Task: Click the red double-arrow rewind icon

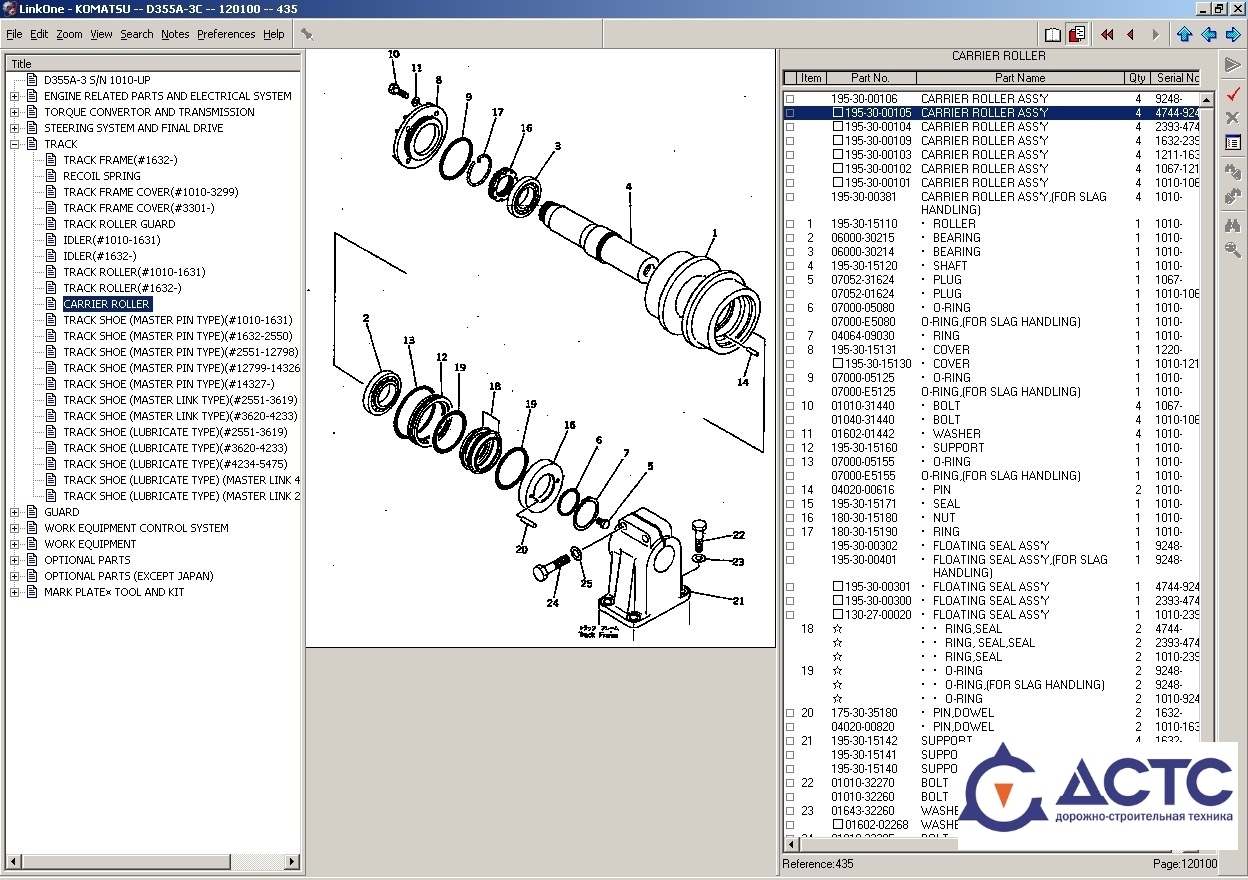Action: click(x=1107, y=34)
